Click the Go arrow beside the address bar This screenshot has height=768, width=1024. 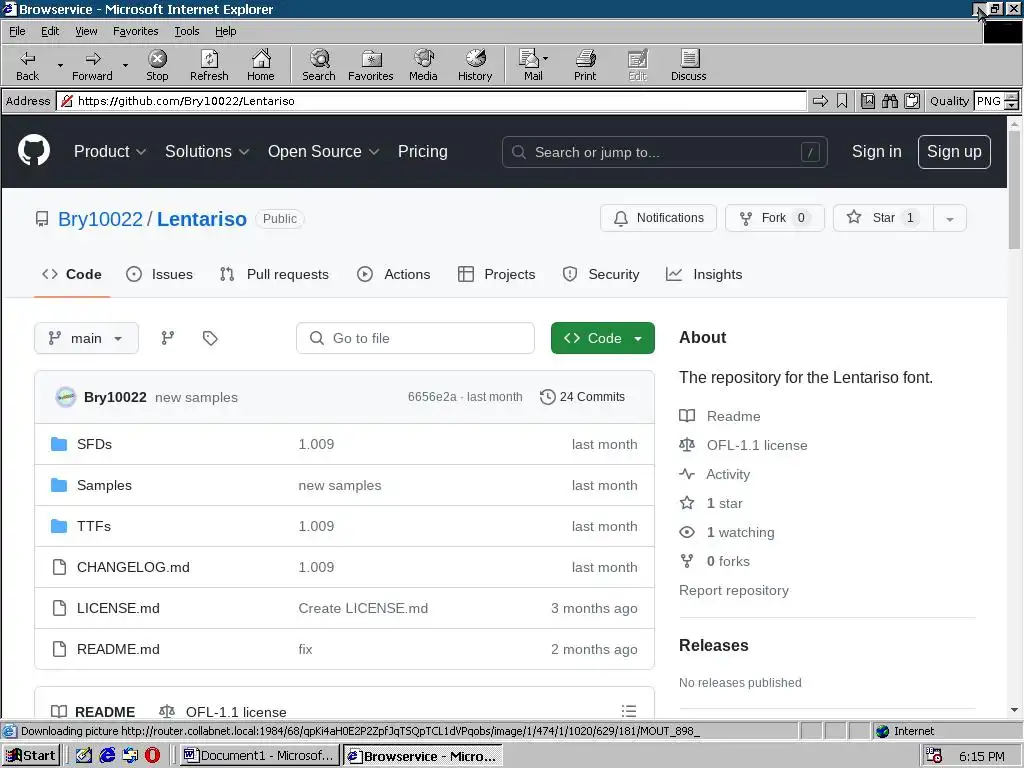pos(820,101)
